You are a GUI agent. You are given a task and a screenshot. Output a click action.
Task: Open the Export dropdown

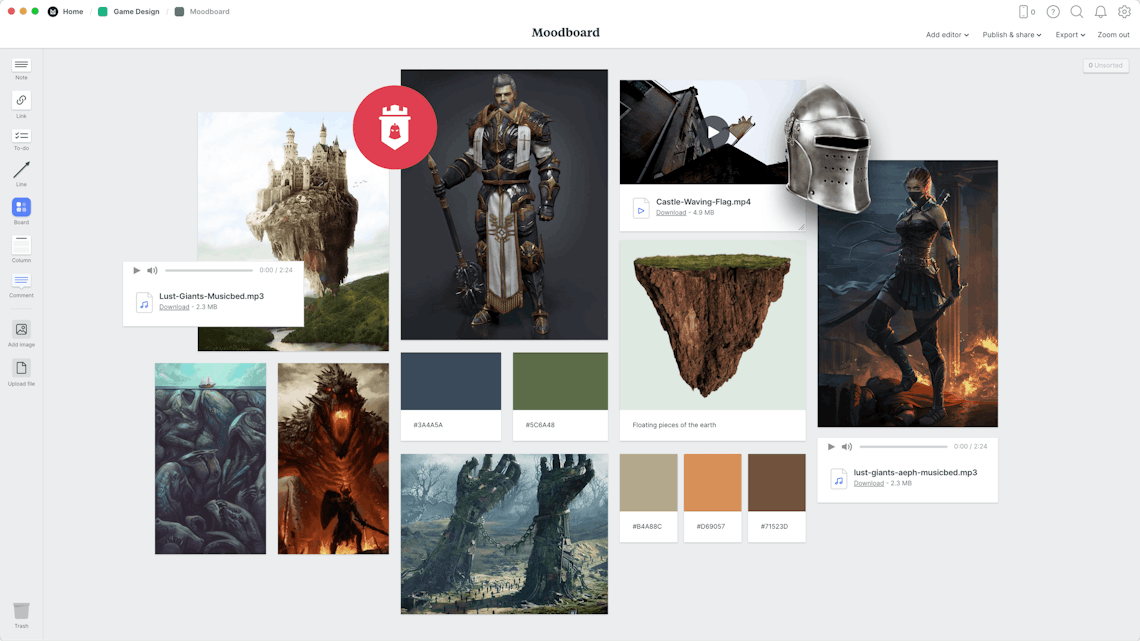[x=1069, y=34]
